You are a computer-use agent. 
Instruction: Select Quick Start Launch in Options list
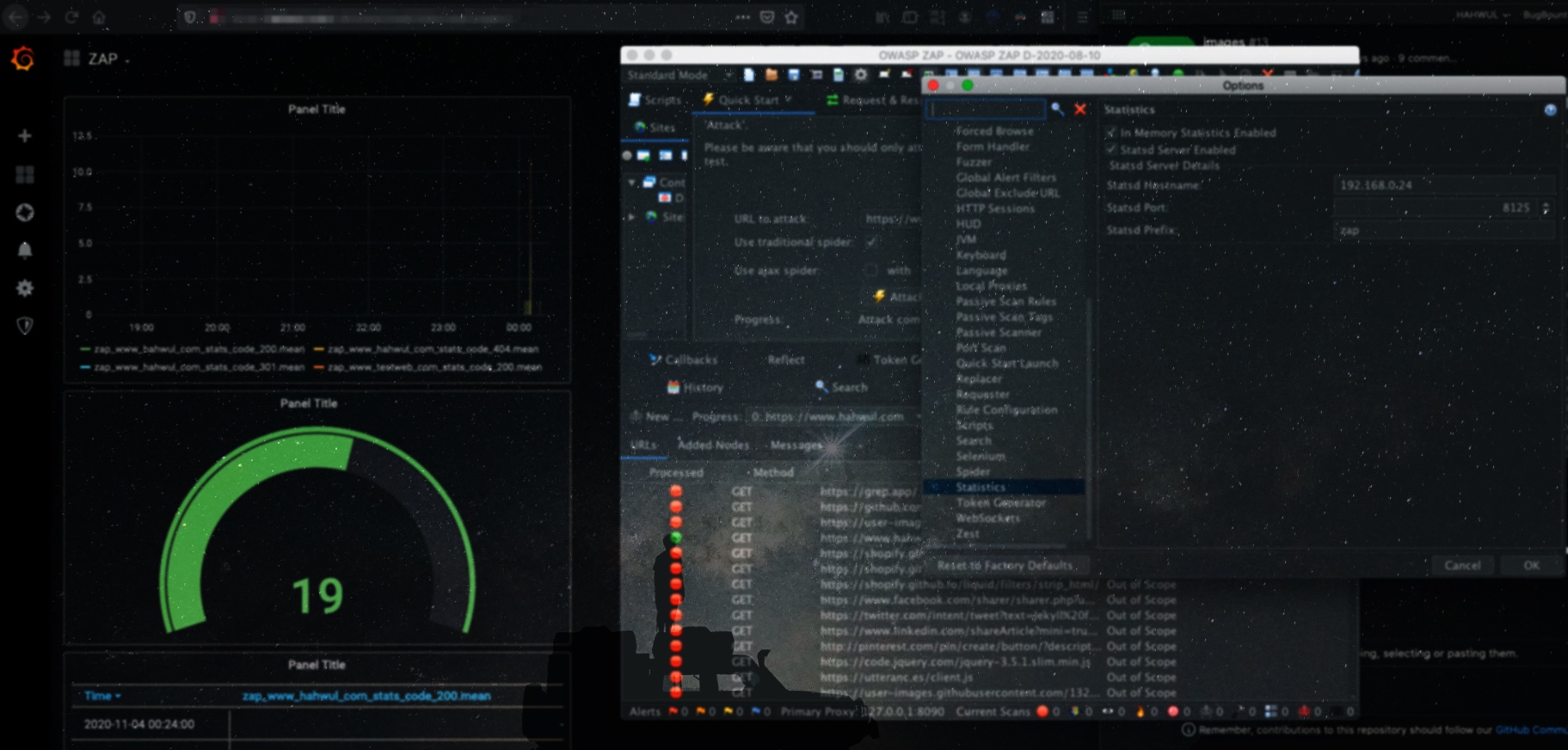click(x=1007, y=363)
